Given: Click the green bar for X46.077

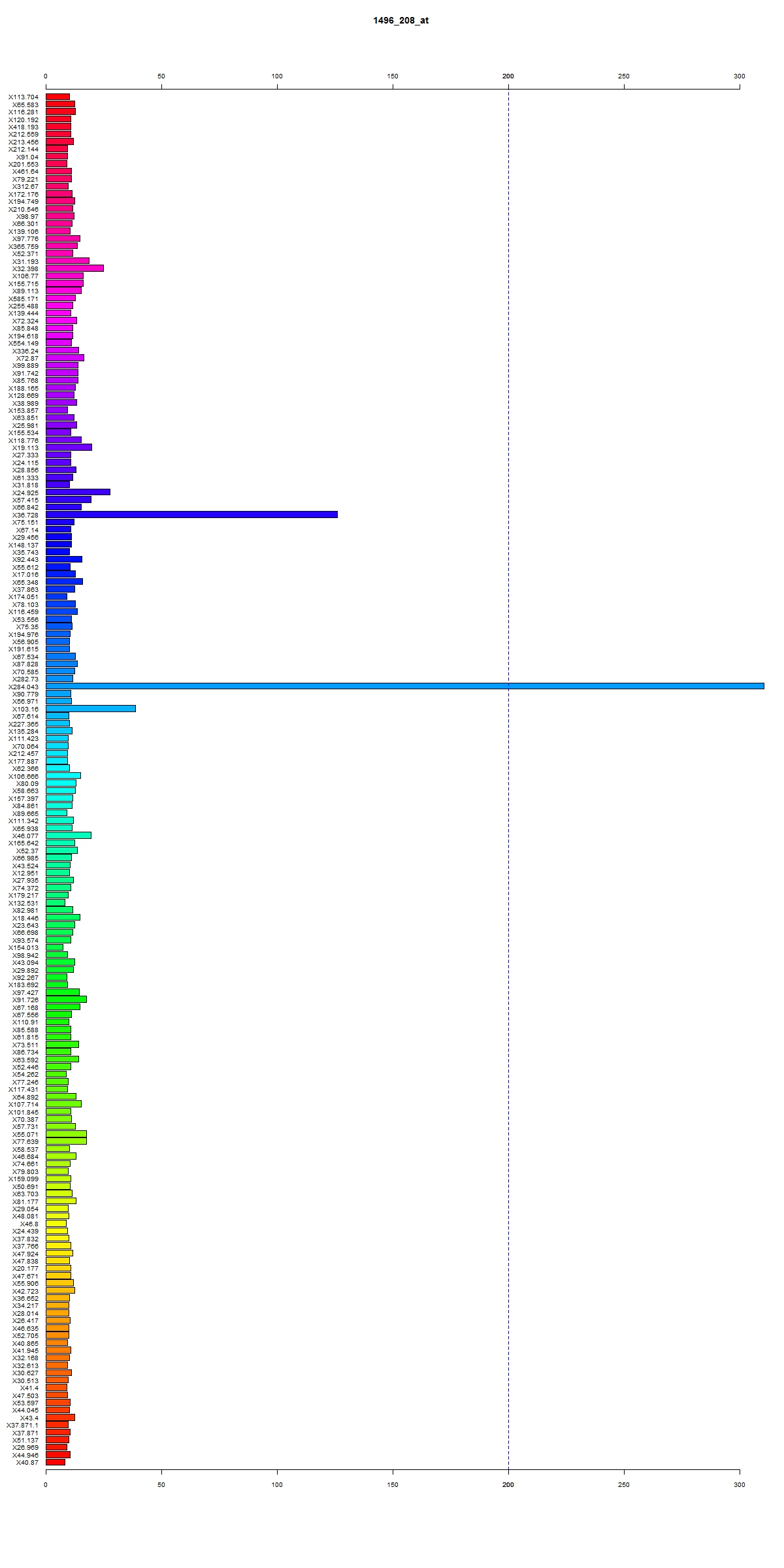Looking at the screenshot, I should 69,835.
